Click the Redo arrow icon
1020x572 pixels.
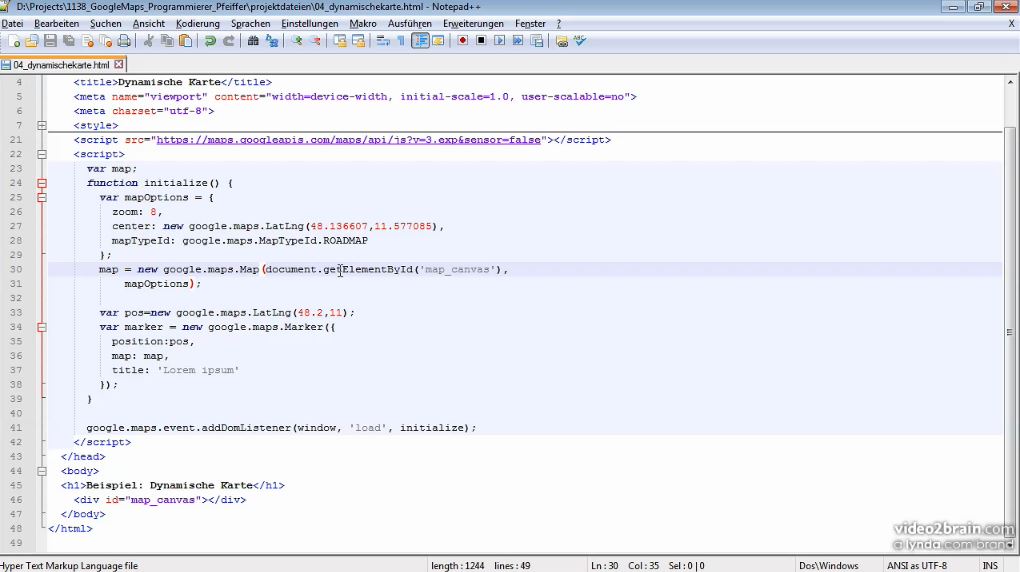(x=228, y=41)
